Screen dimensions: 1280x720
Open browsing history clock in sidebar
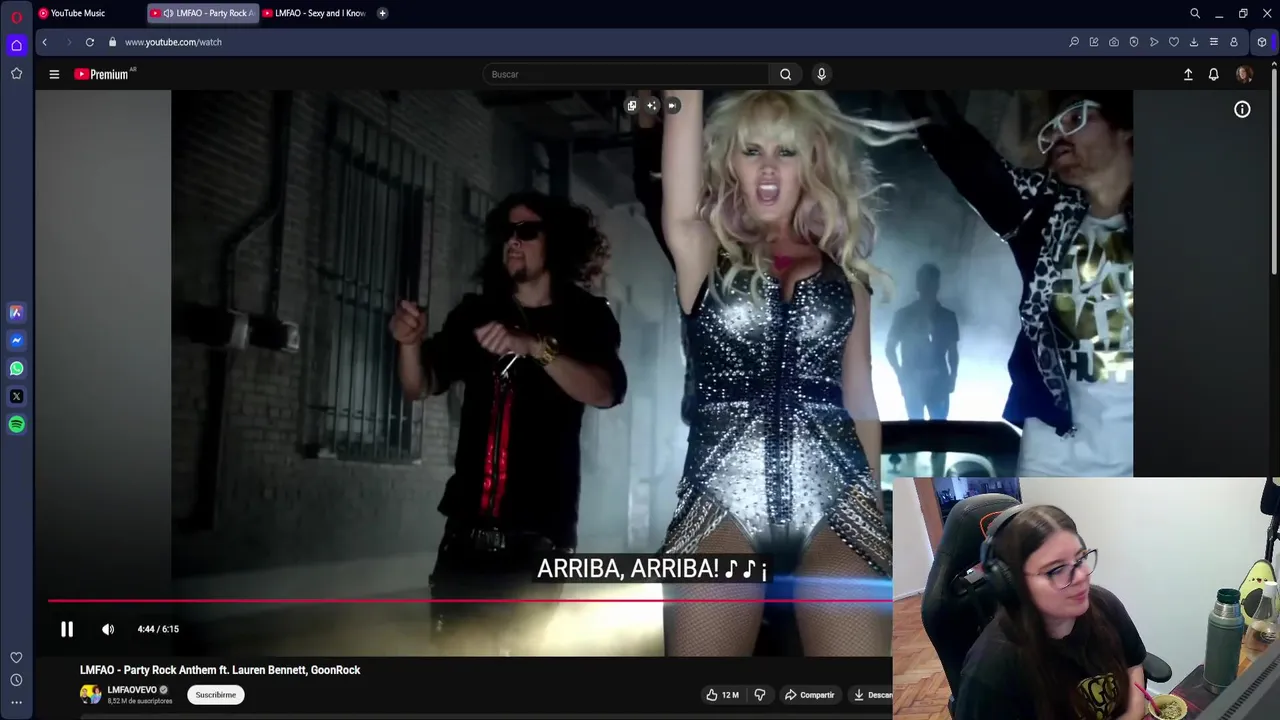tap(16, 680)
